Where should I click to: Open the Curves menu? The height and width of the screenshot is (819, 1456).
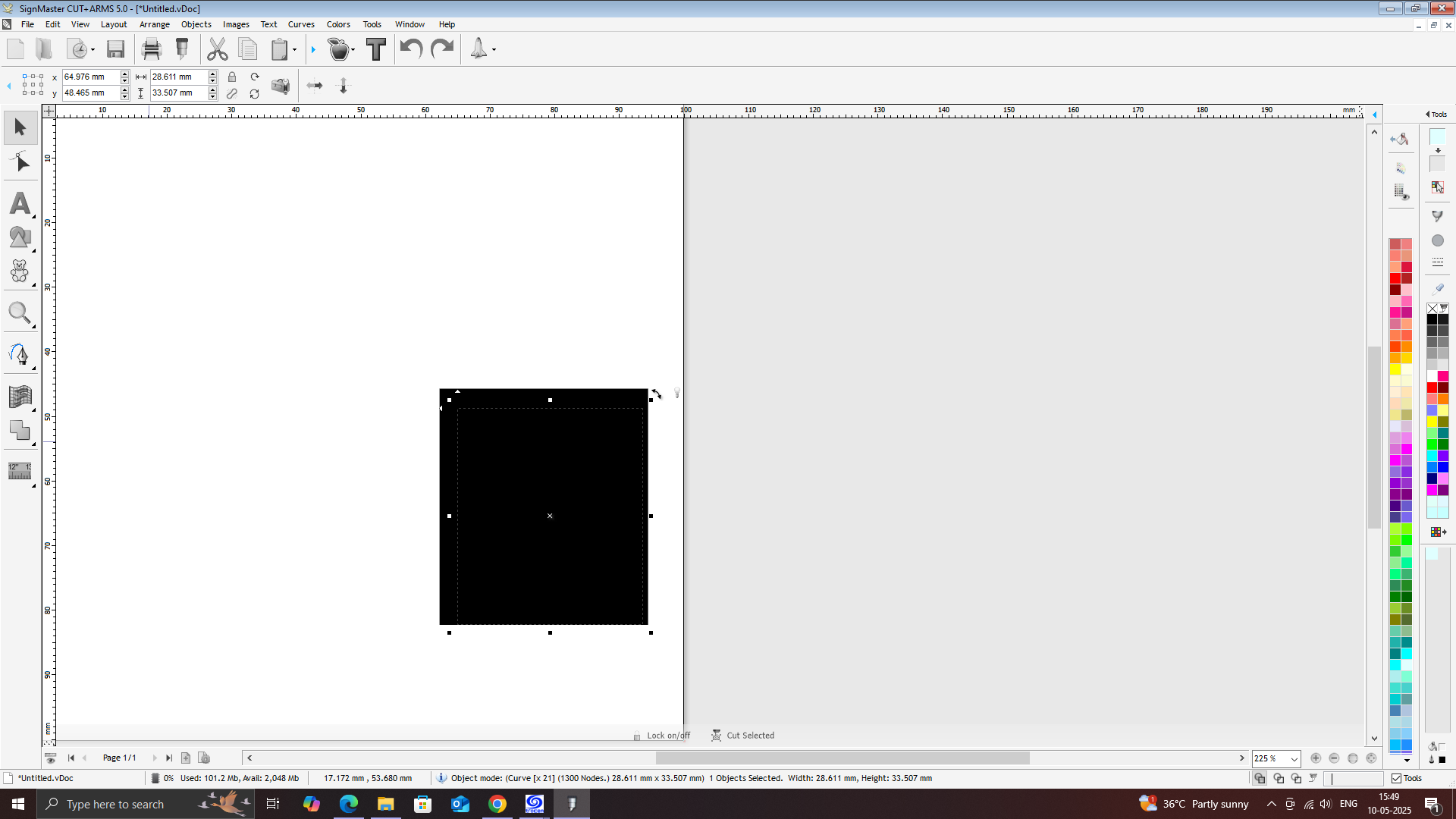301,24
